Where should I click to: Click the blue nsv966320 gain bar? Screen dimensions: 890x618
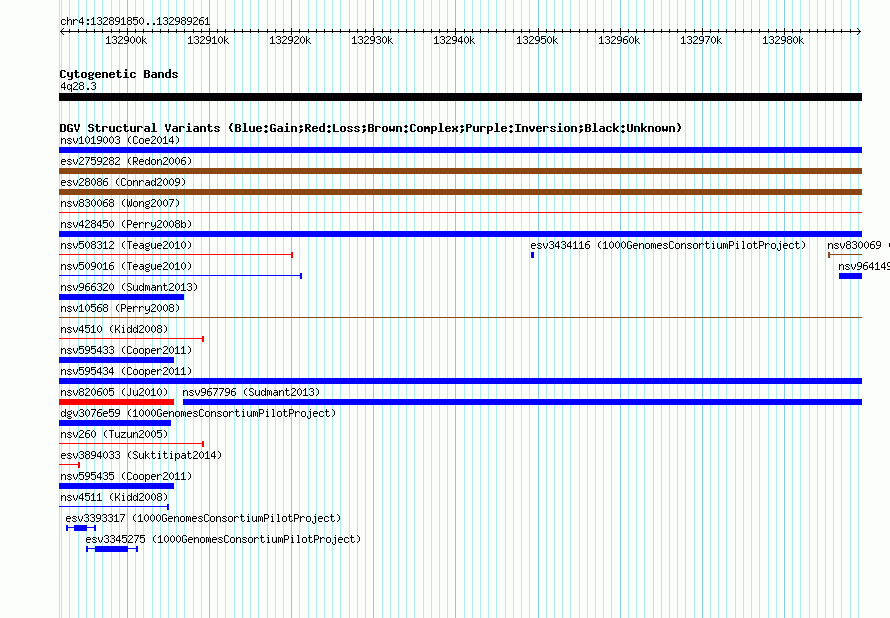click(121, 297)
